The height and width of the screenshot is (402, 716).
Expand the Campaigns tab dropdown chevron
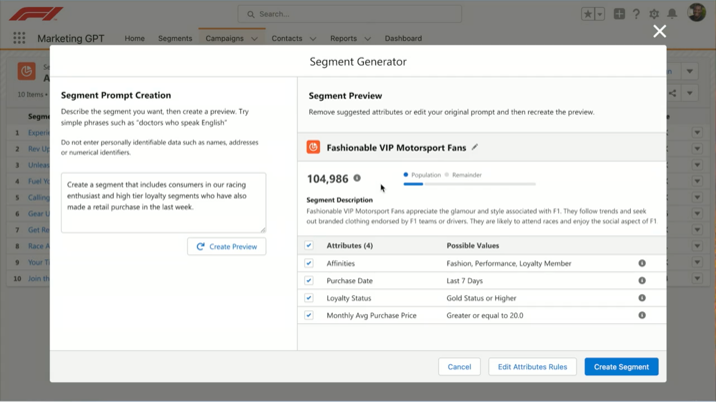pos(254,39)
